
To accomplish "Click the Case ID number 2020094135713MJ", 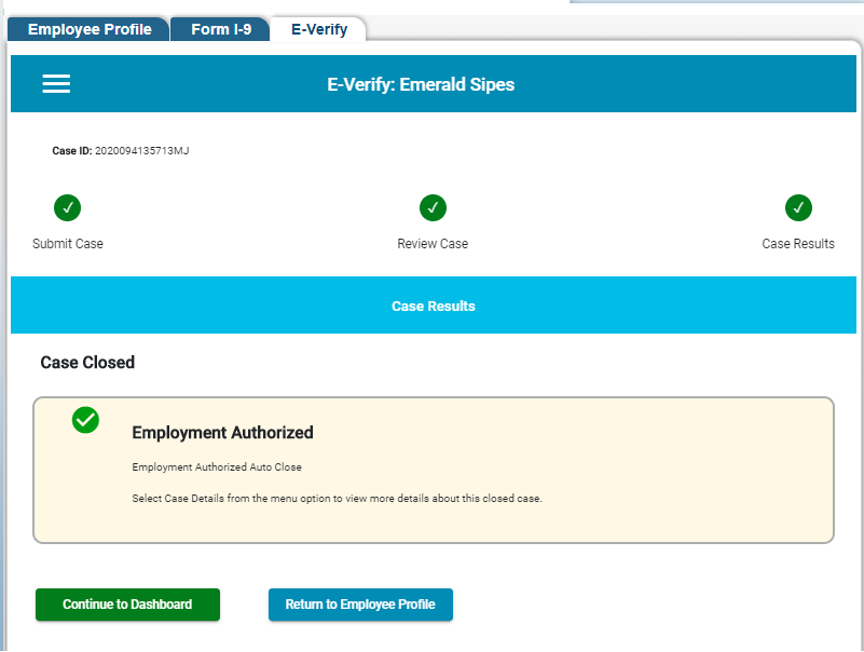I will pyautogui.click(x=142, y=151).
